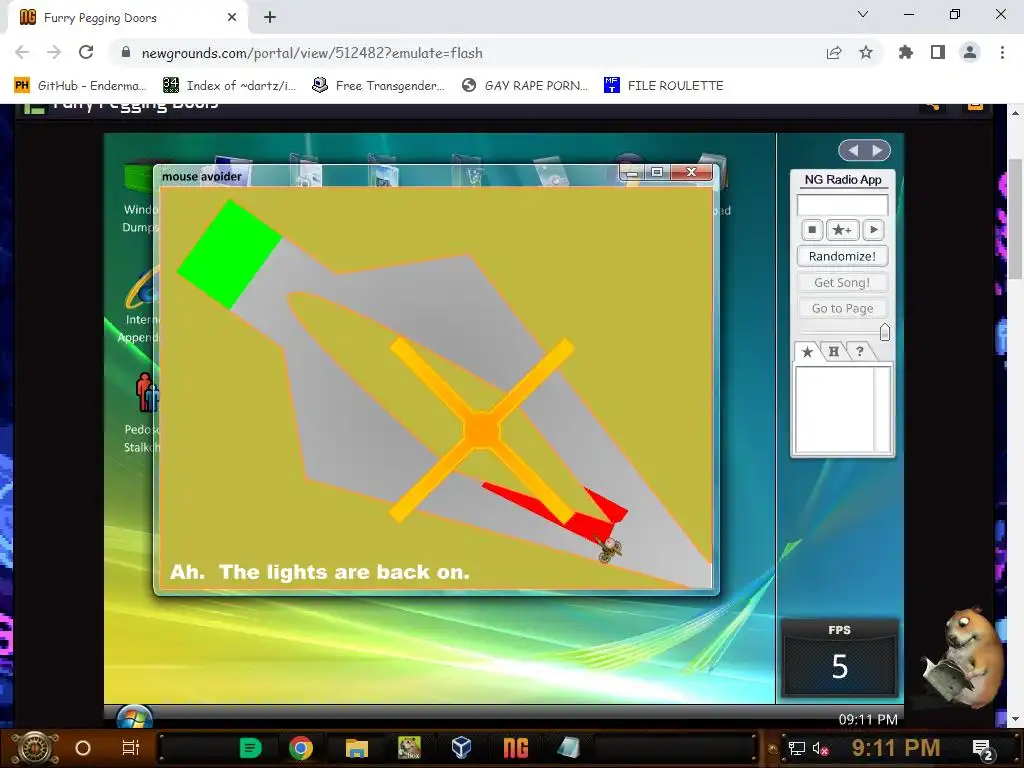Click the left arrow above NG Radio App
Image resolution: width=1024 pixels, height=768 pixels.
click(853, 150)
